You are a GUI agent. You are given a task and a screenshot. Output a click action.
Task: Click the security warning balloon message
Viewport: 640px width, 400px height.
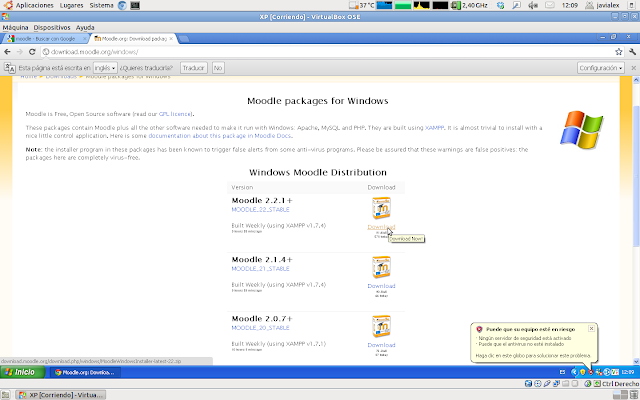point(533,344)
